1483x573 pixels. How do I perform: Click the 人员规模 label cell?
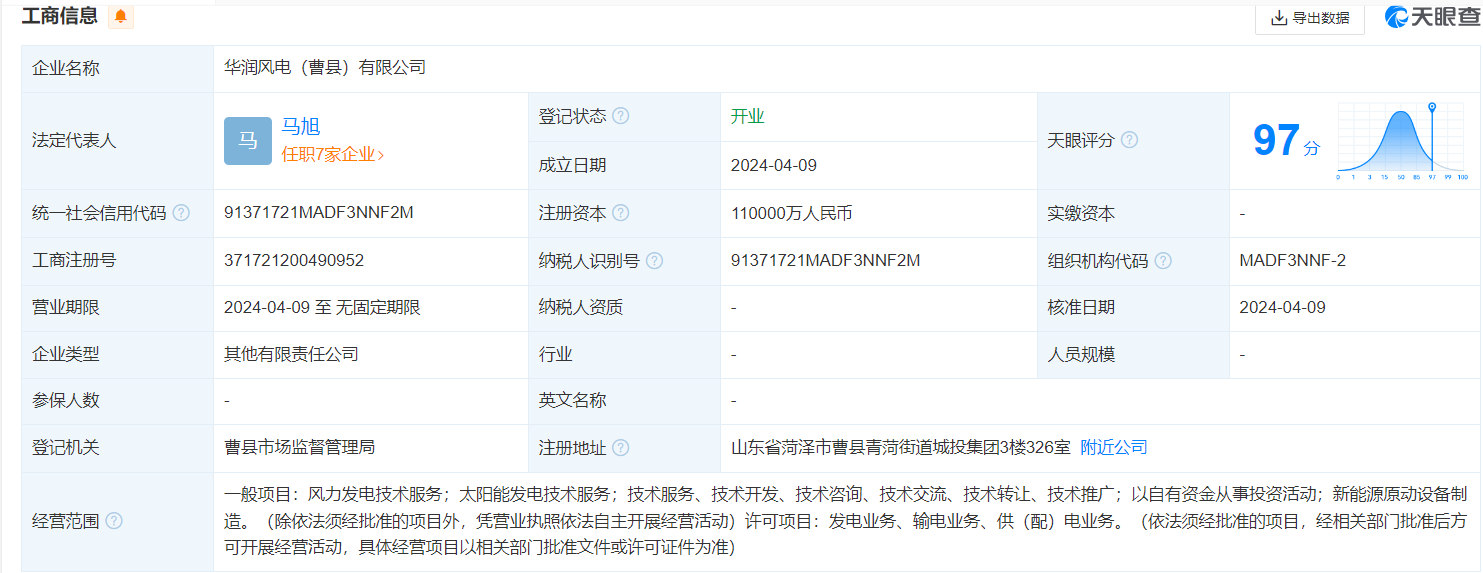point(1134,354)
